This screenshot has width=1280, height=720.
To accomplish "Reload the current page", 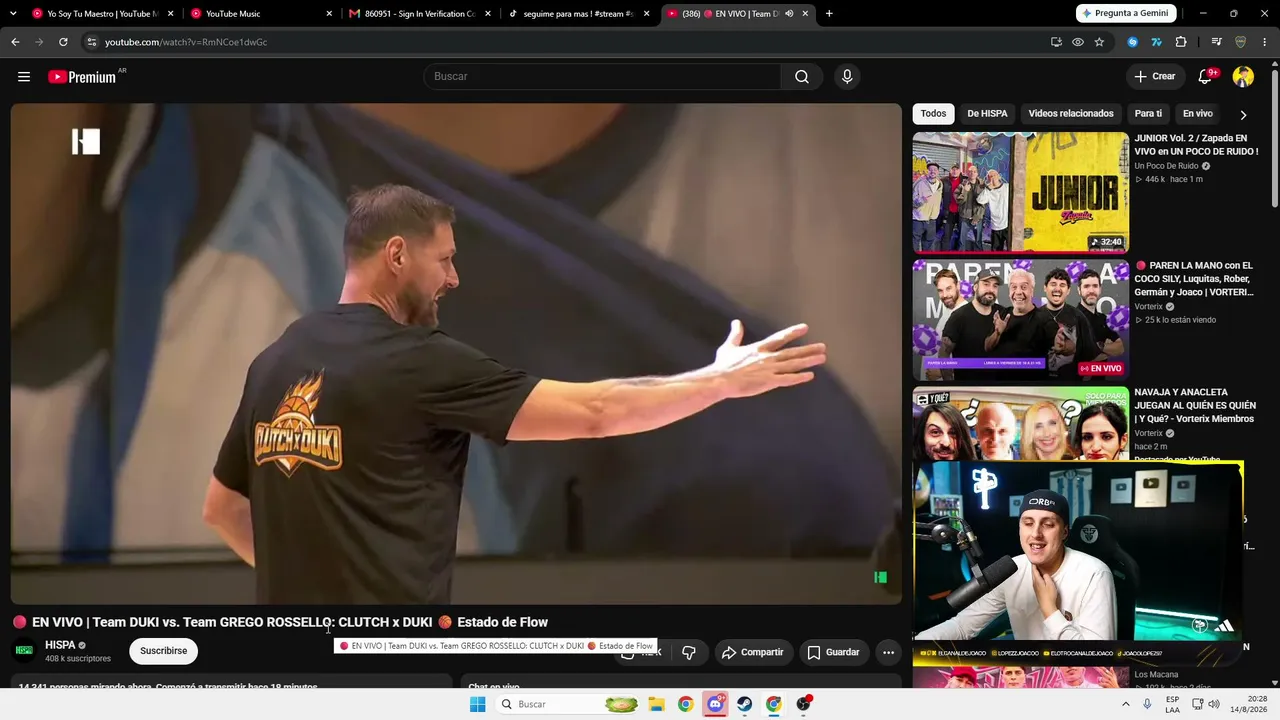I will 63,42.
